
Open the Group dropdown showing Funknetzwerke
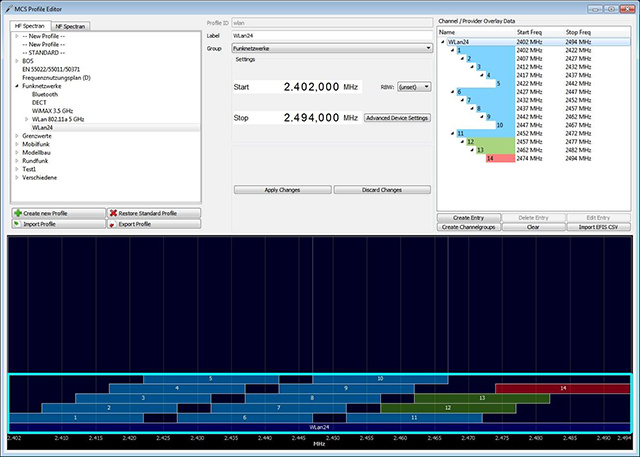click(x=332, y=48)
